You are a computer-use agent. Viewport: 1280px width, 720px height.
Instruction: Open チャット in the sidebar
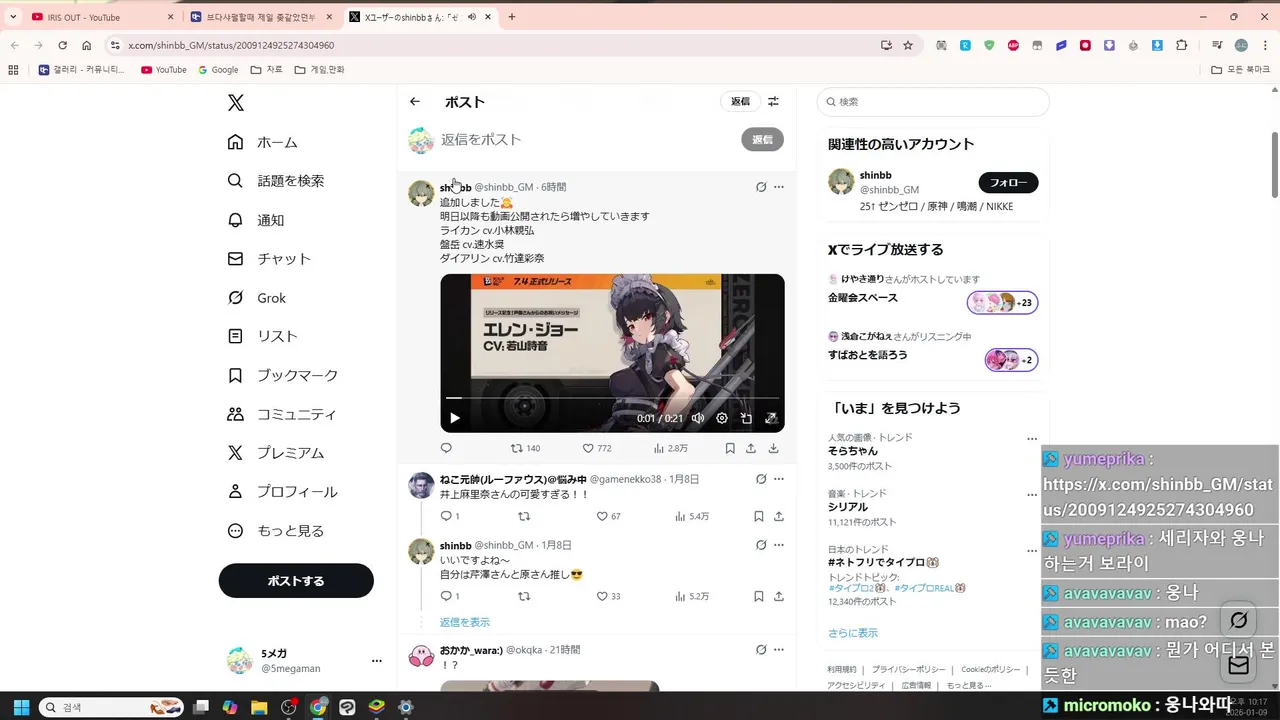pyautogui.click(x=269, y=259)
